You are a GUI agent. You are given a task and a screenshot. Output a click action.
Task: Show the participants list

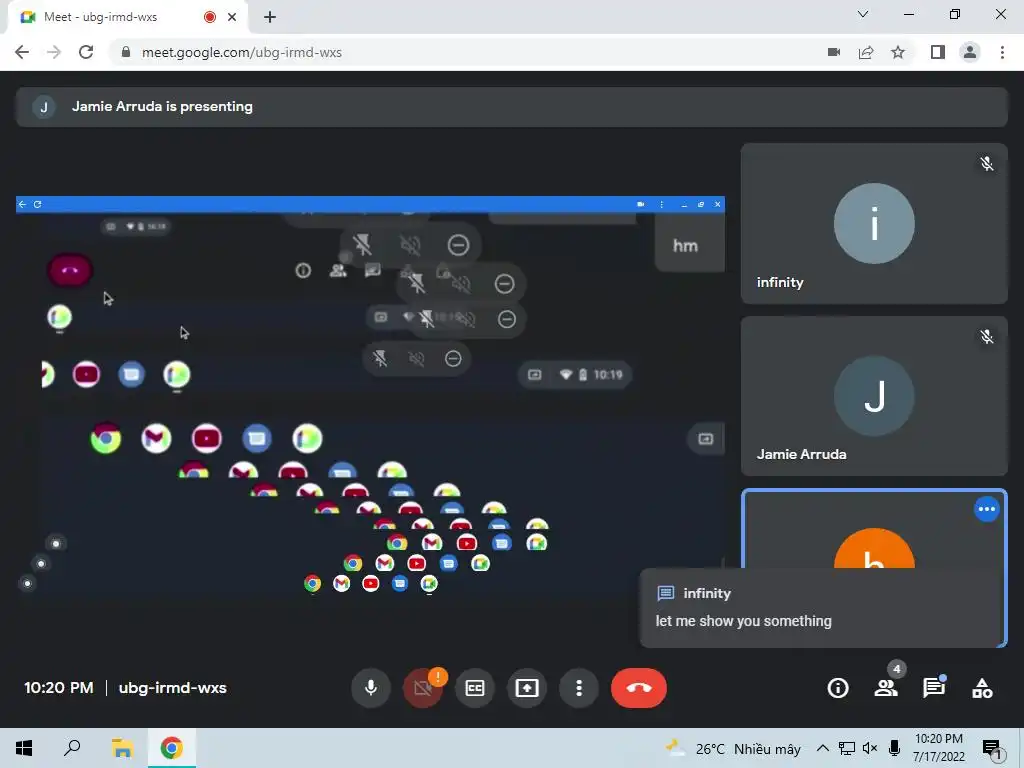(886, 688)
